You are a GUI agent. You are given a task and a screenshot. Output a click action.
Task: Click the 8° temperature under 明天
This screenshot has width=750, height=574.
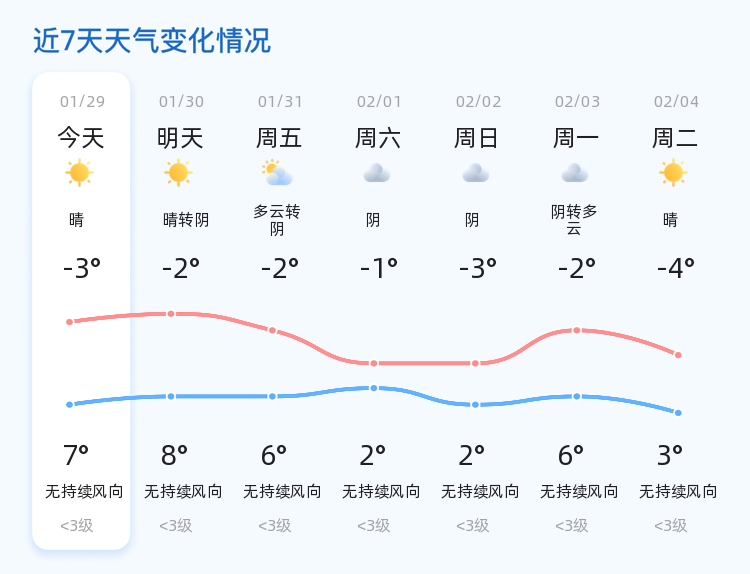coord(174,455)
